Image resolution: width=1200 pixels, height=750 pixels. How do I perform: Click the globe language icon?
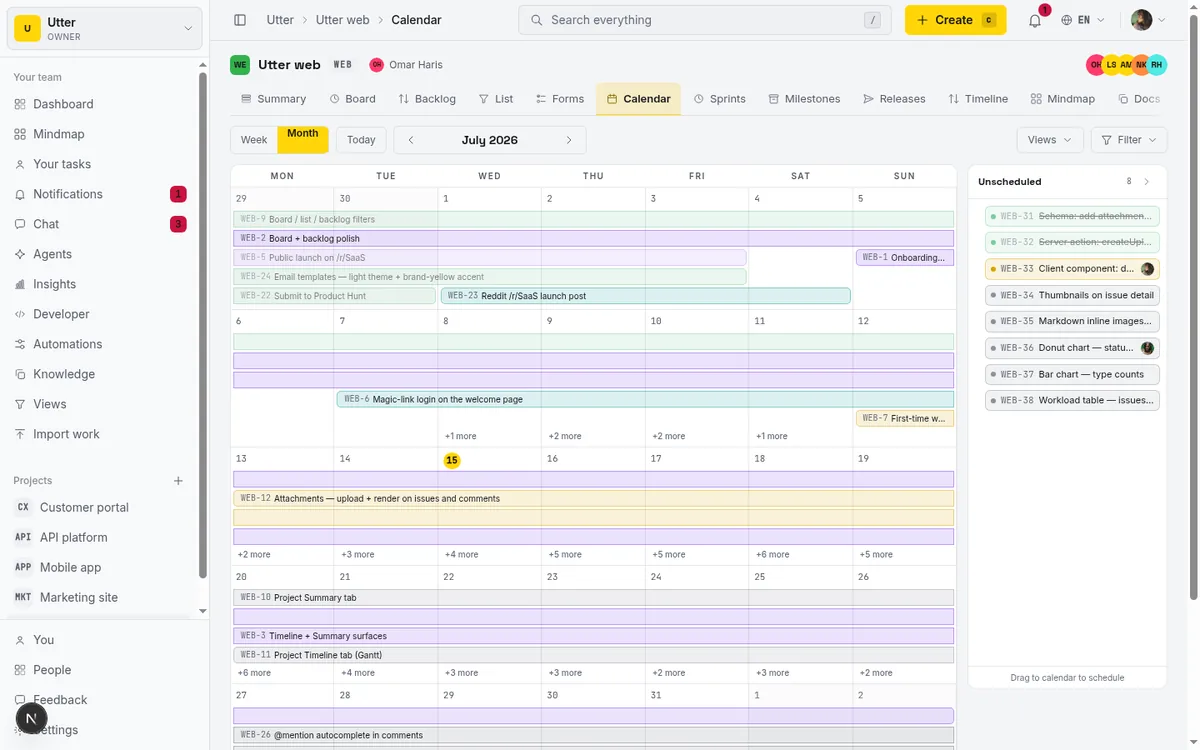(x=1067, y=20)
